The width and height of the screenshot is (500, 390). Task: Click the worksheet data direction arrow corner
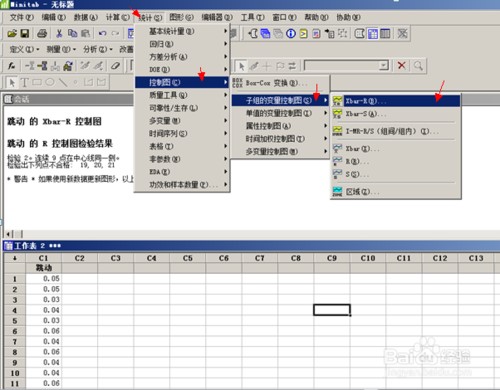pyautogui.click(x=15, y=258)
